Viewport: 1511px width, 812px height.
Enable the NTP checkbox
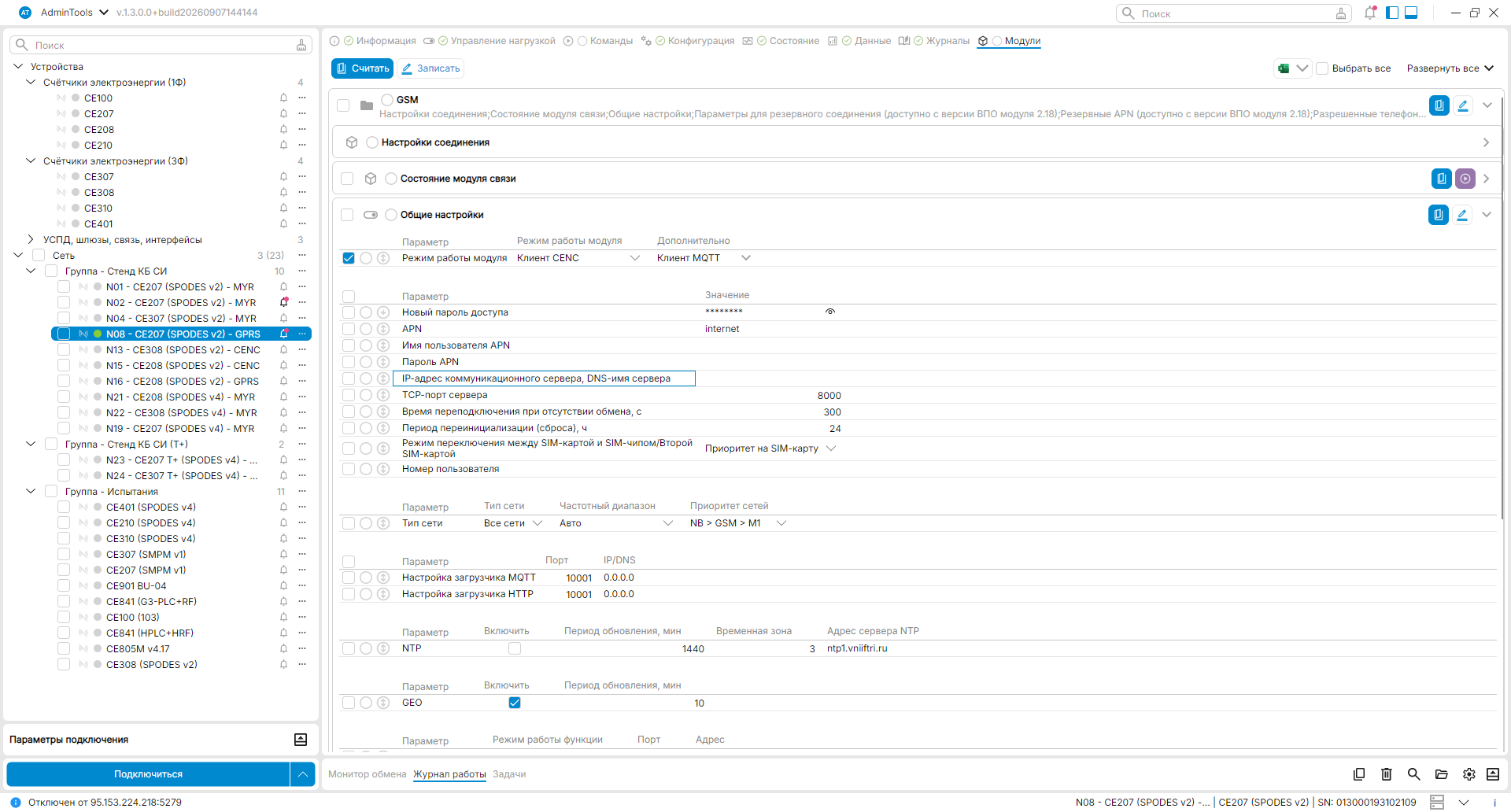pos(515,648)
